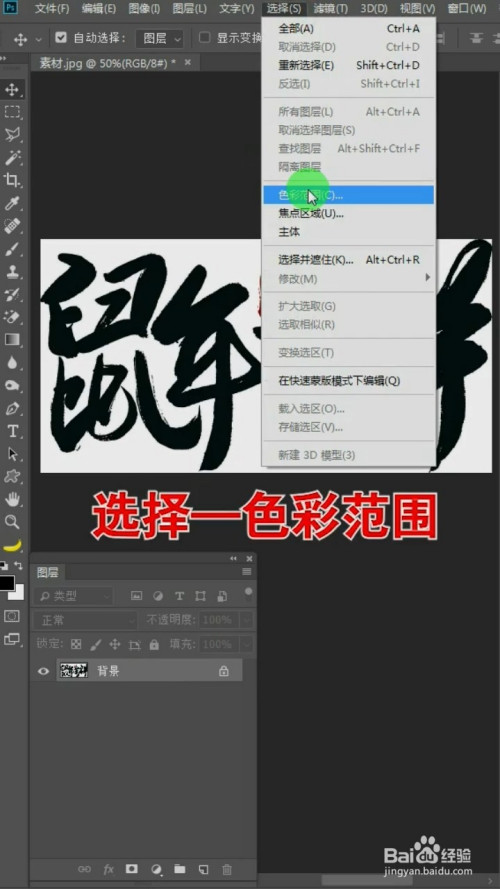500x889 pixels.
Task: Select the Blur tool (water drop)
Action: coord(12,362)
